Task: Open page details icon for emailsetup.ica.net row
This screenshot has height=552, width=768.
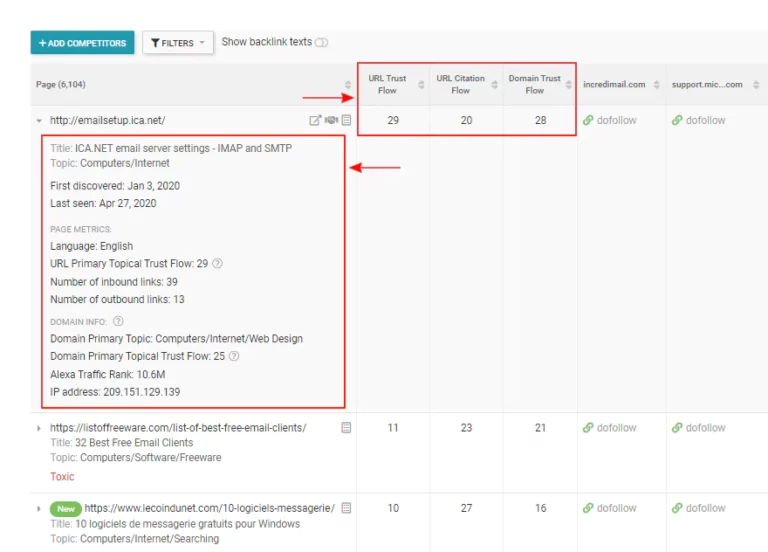Action: (x=346, y=120)
